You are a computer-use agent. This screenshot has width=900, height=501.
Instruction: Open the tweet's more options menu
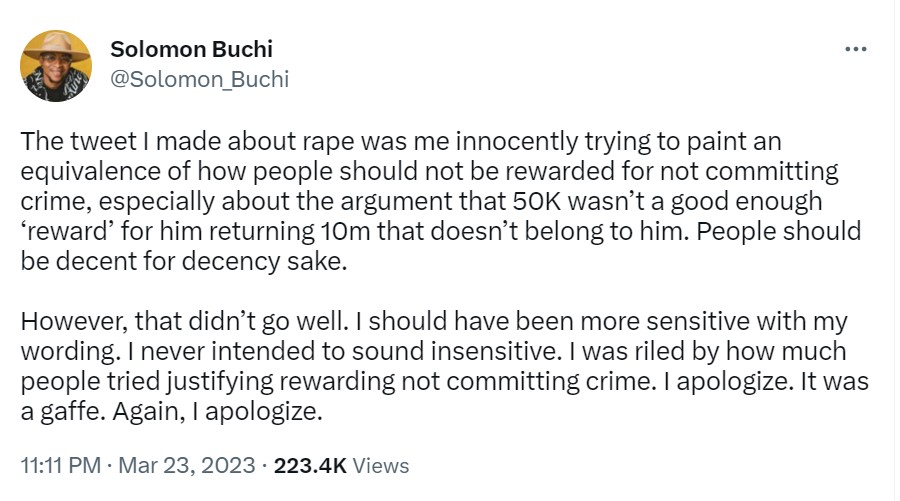[856, 49]
